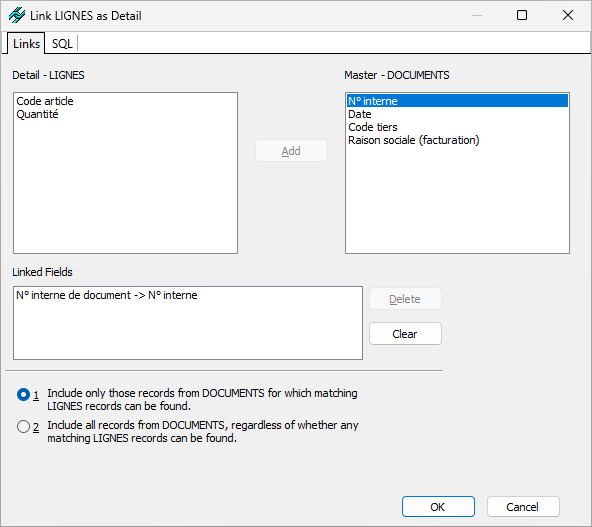
Task: Click the application icon in title bar
Action: tap(17, 15)
